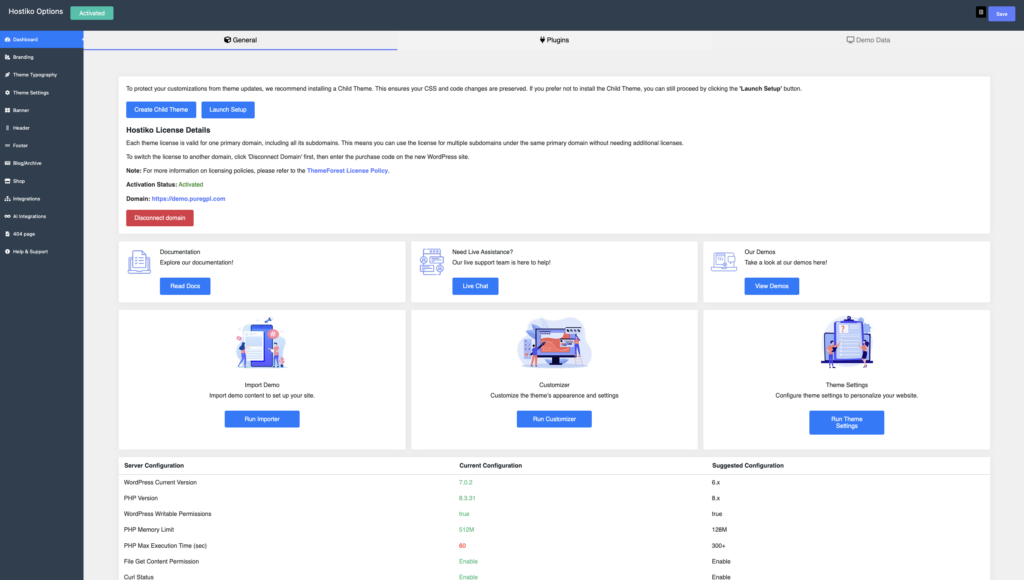1024x580 pixels.
Task: Click the Hostiko License Details heading
Action: tap(168, 130)
